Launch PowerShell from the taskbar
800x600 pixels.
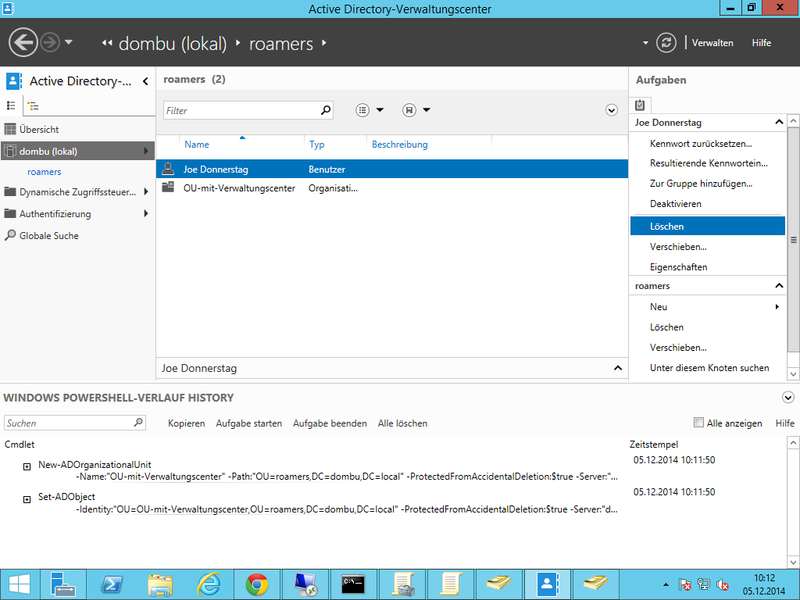click(111, 585)
